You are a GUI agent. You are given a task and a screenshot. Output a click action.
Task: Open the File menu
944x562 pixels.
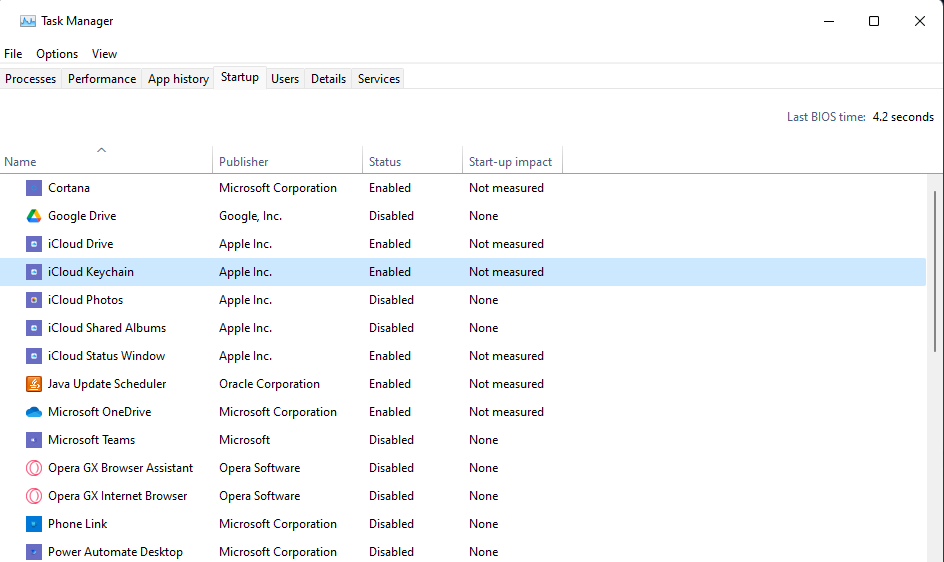13,54
